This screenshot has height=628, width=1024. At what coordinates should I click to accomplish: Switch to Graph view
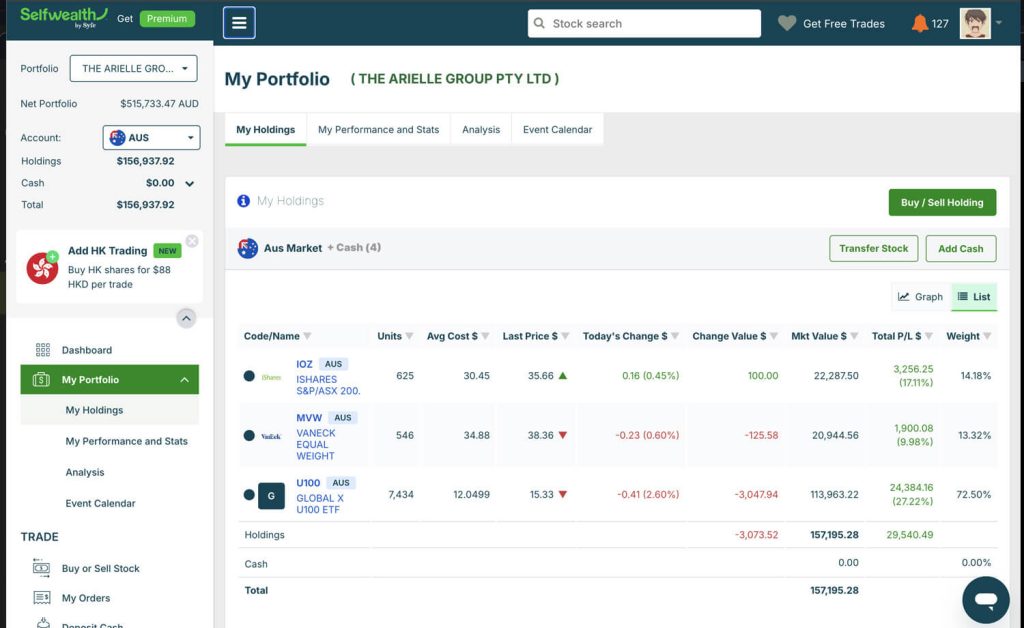coord(920,297)
